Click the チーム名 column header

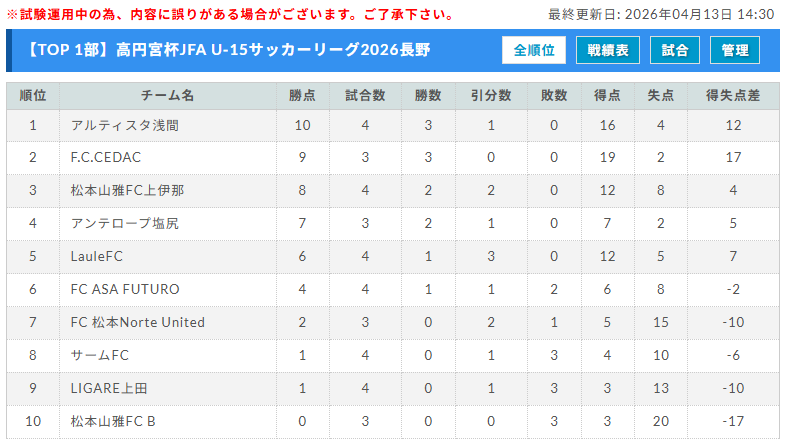[167, 95]
